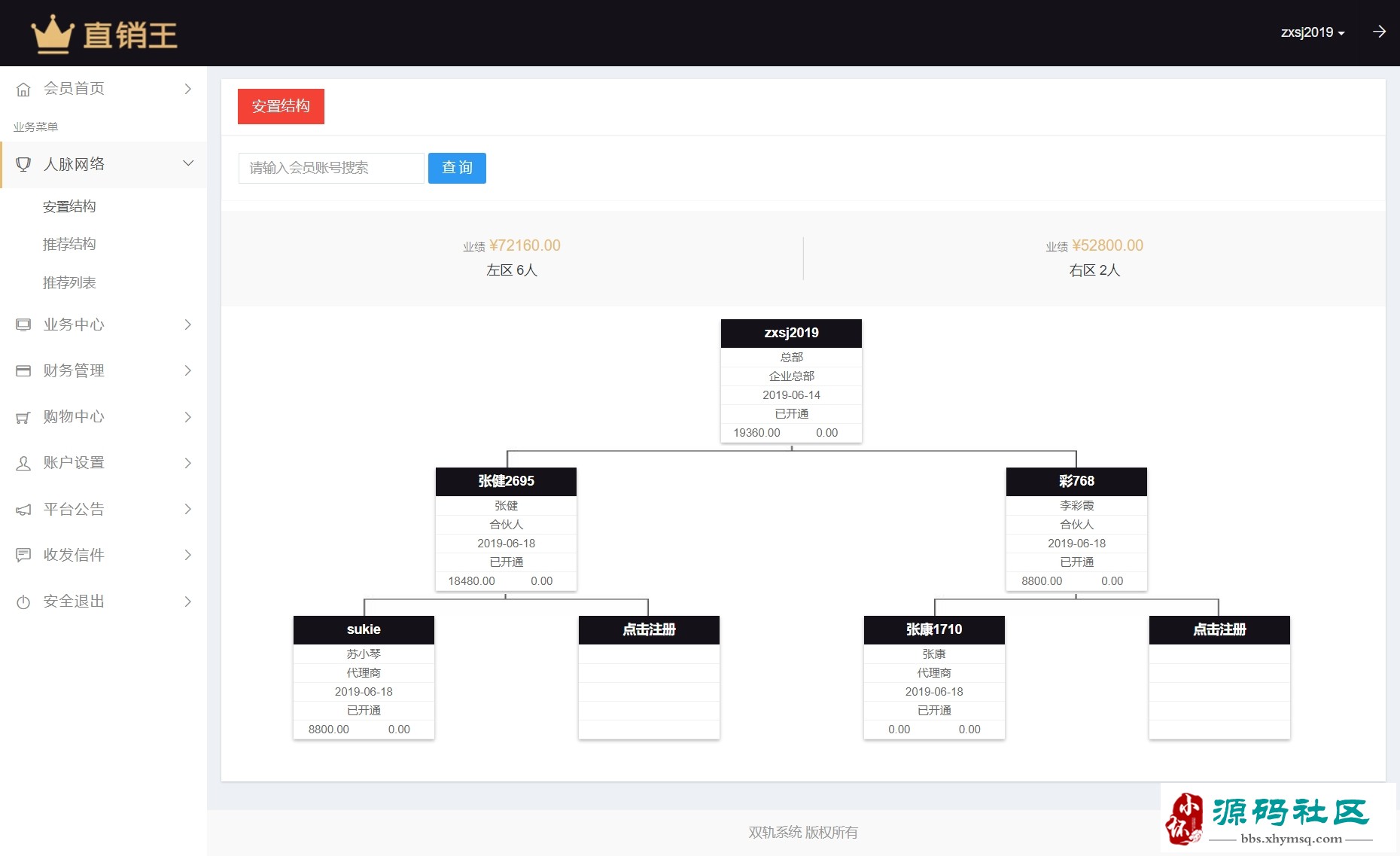This screenshot has width=1400, height=856.
Task: Expand the 账户设置 menu chevron
Action: coord(188,463)
